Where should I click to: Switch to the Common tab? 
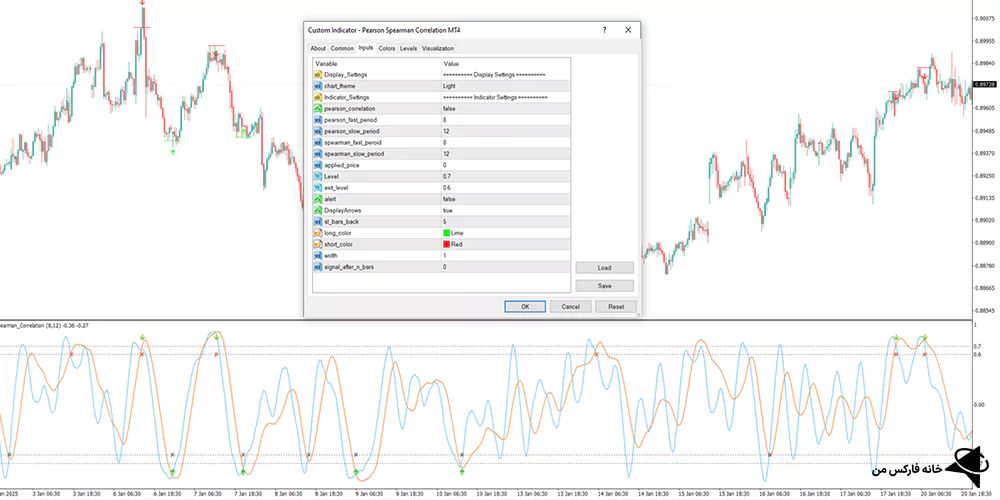pyautogui.click(x=342, y=48)
